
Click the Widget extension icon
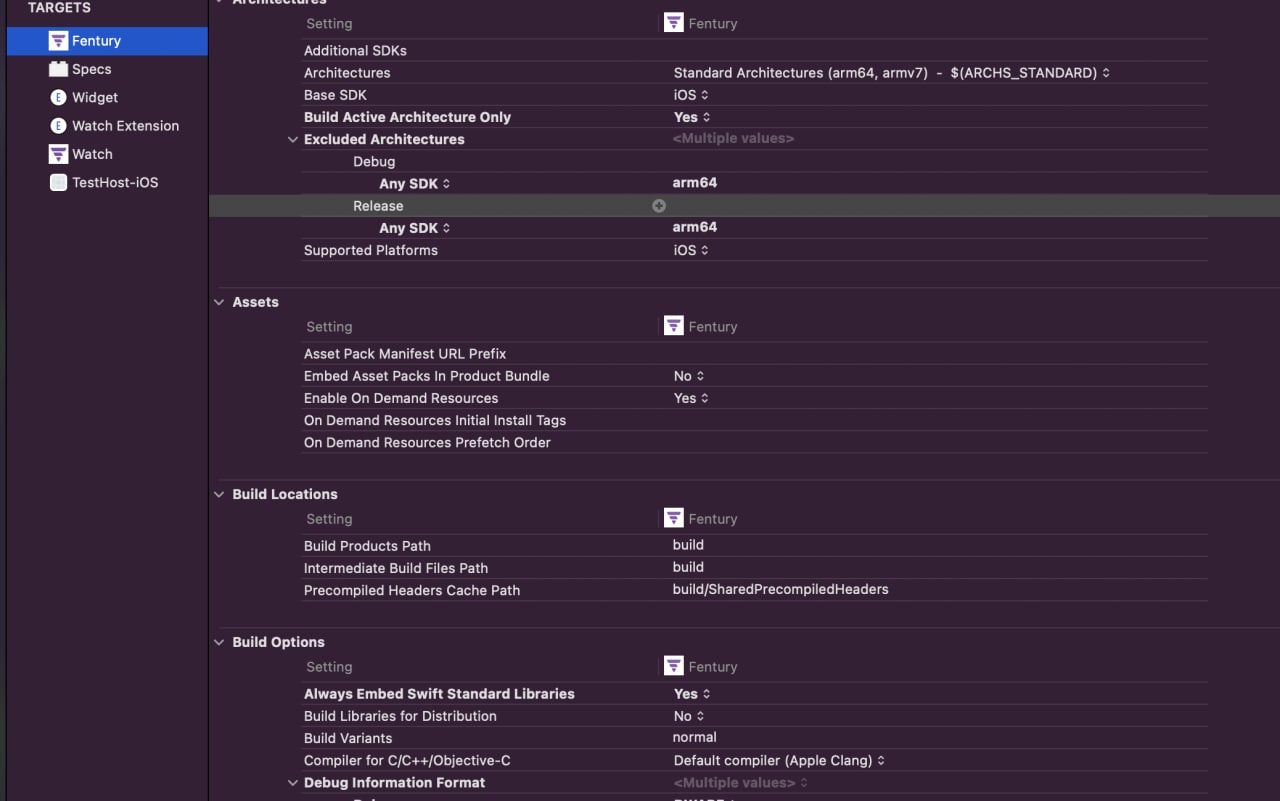point(58,97)
